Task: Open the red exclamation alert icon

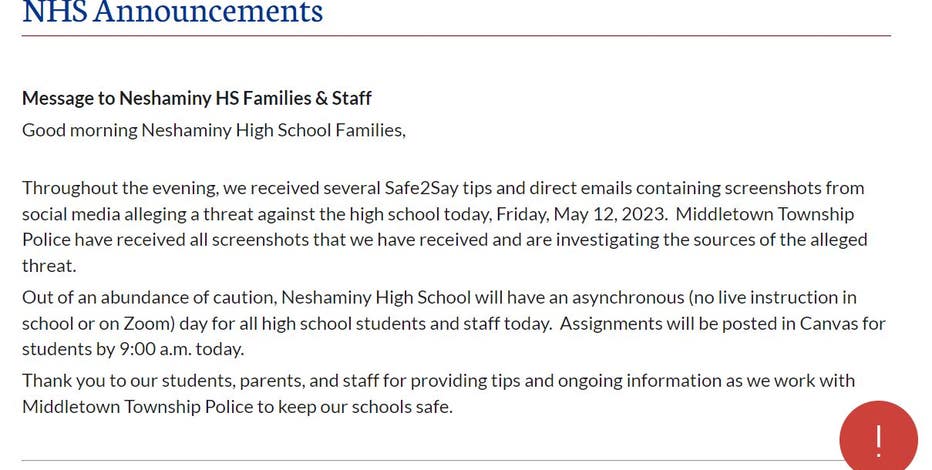Action: 878,437
